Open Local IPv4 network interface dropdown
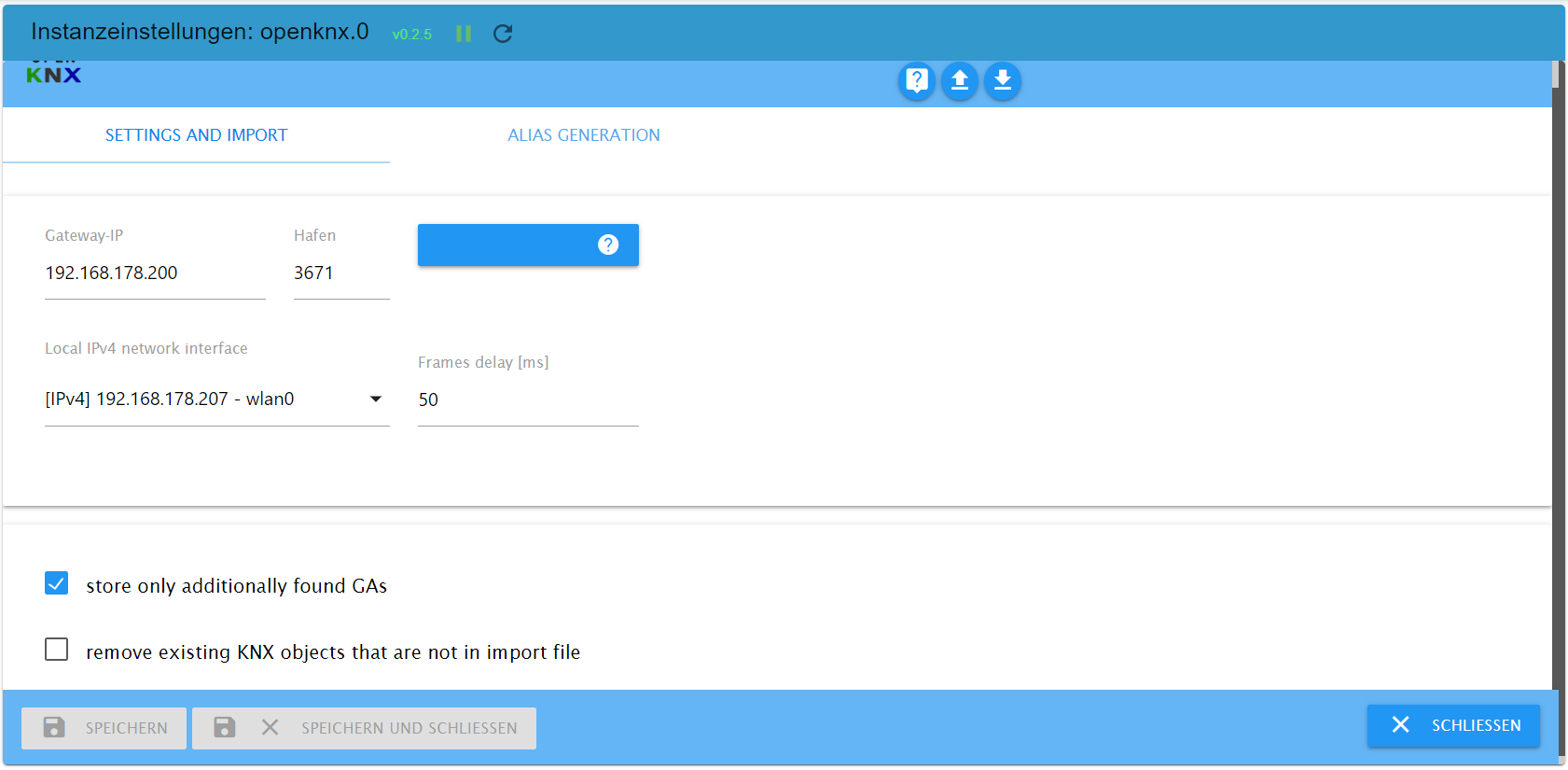 217,399
